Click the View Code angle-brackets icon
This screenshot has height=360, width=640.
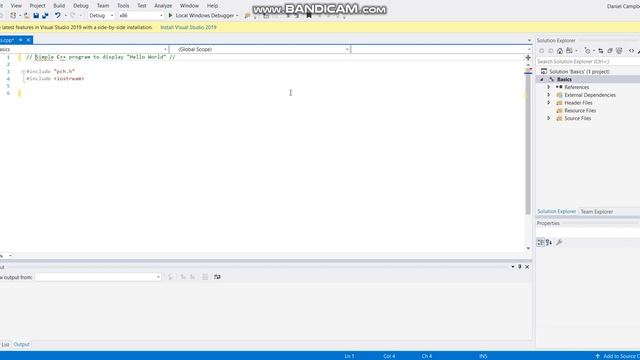pyautogui.click(x=631, y=51)
